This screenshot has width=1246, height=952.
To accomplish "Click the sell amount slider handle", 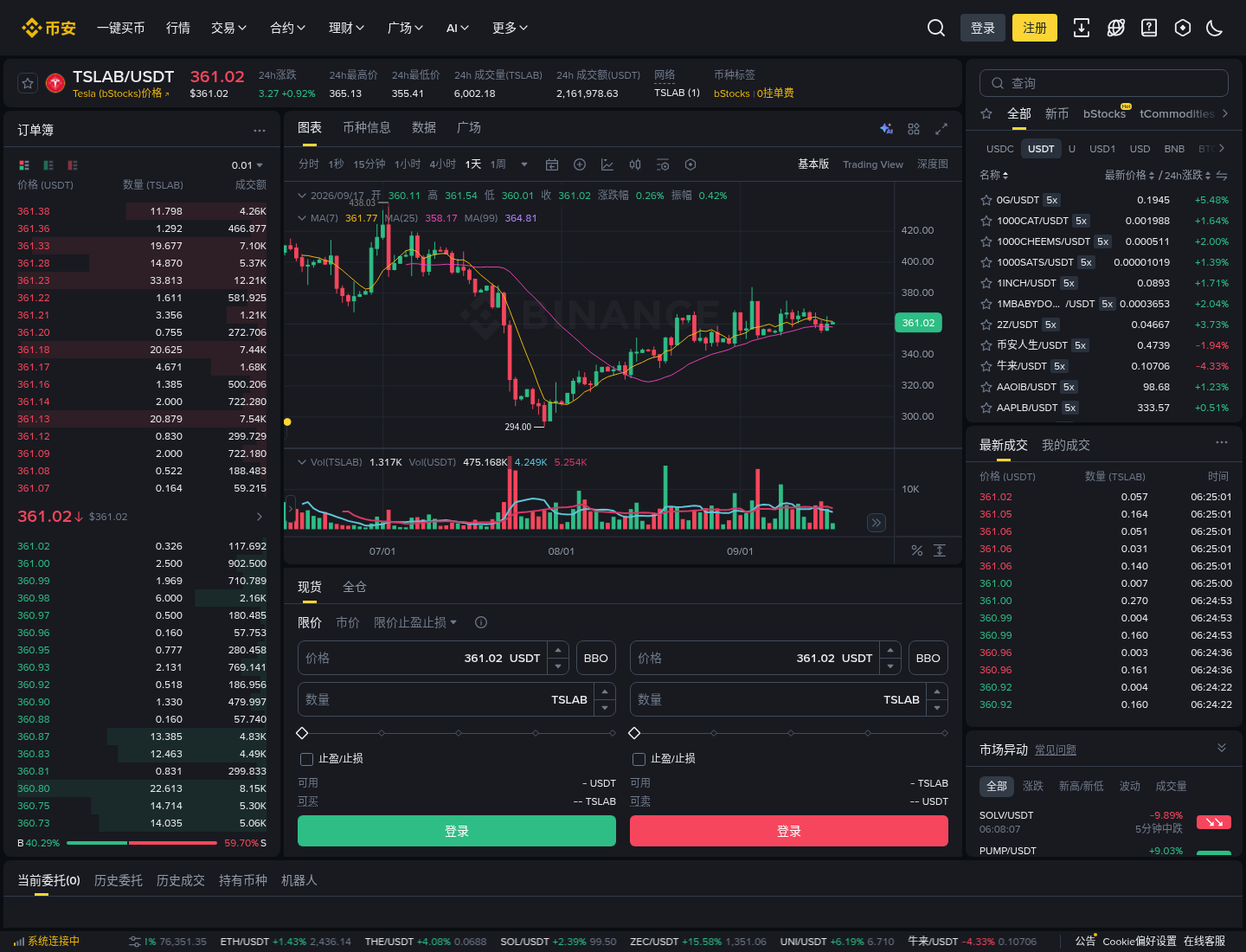I will pos(634,733).
